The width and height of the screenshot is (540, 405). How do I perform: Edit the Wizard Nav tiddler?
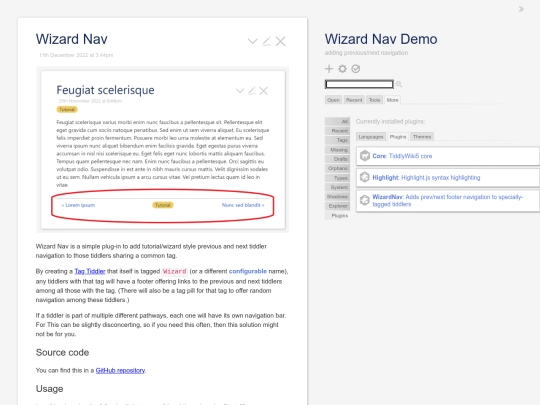tap(267, 41)
